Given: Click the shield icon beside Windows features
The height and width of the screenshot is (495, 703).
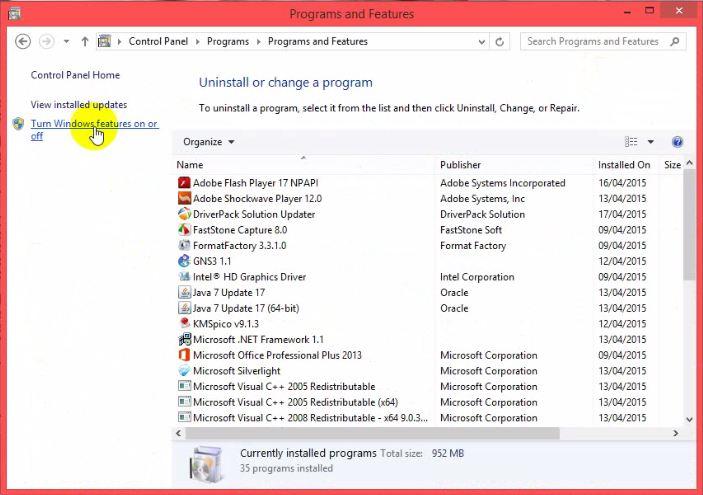Looking at the screenshot, I should pos(18,124).
